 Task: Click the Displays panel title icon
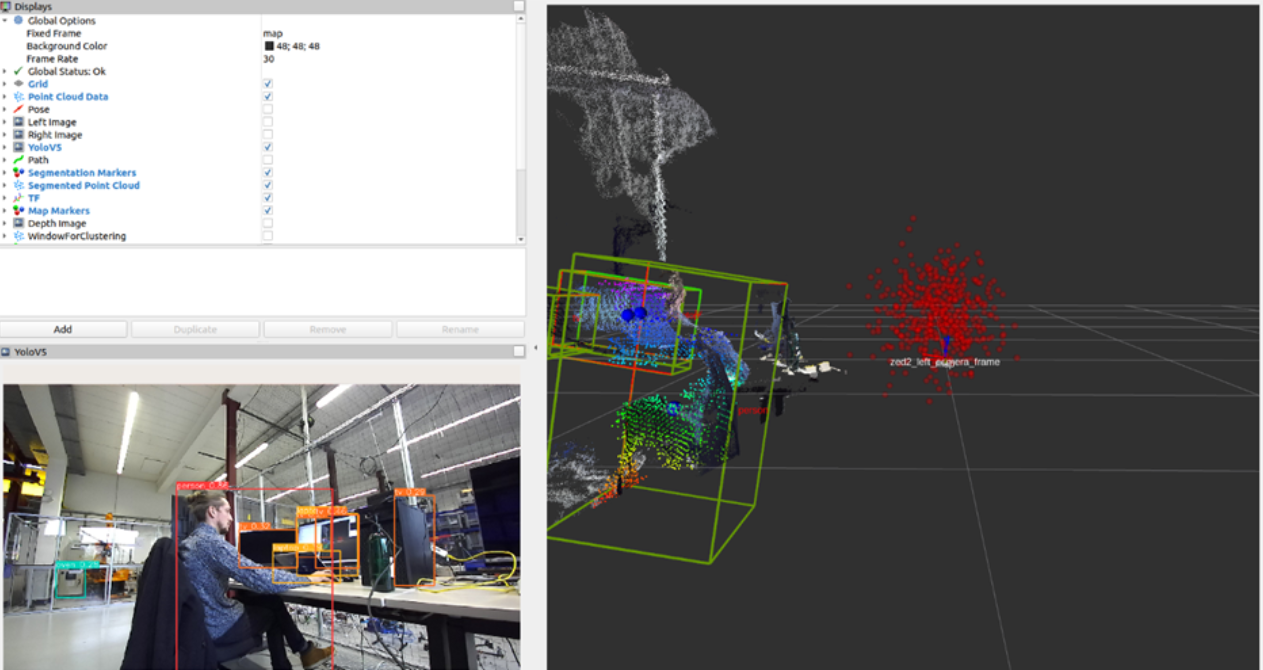click(x=6, y=6)
